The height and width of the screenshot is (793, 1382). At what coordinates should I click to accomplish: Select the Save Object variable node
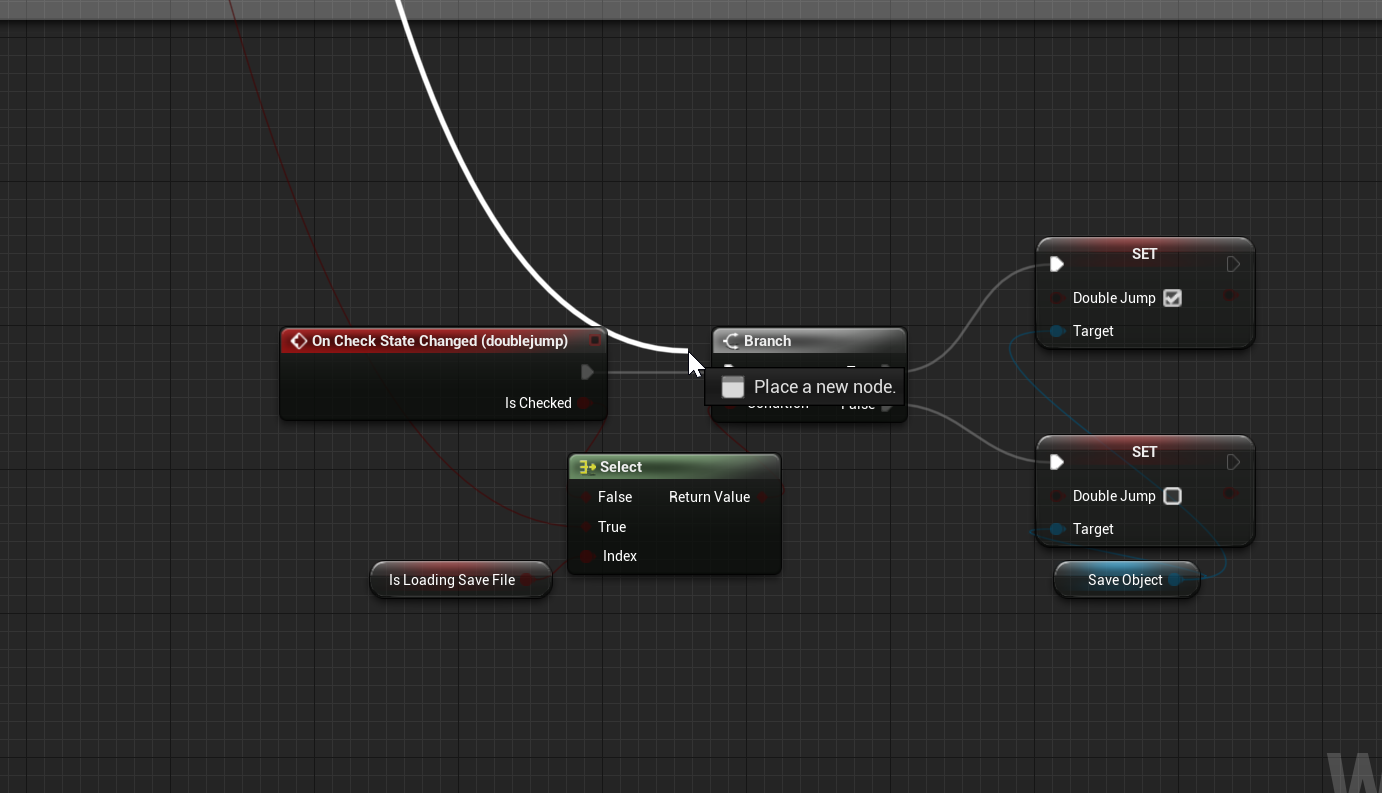coord(1127,580)
